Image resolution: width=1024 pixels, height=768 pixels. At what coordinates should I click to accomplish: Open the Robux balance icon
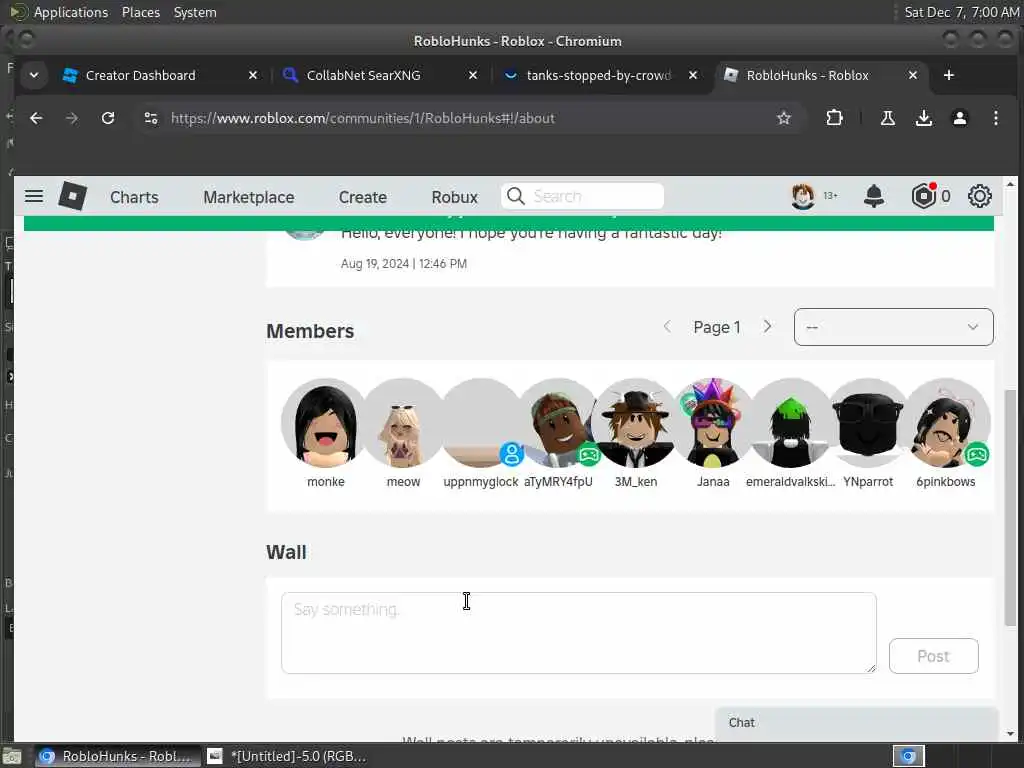coord(923,196)
